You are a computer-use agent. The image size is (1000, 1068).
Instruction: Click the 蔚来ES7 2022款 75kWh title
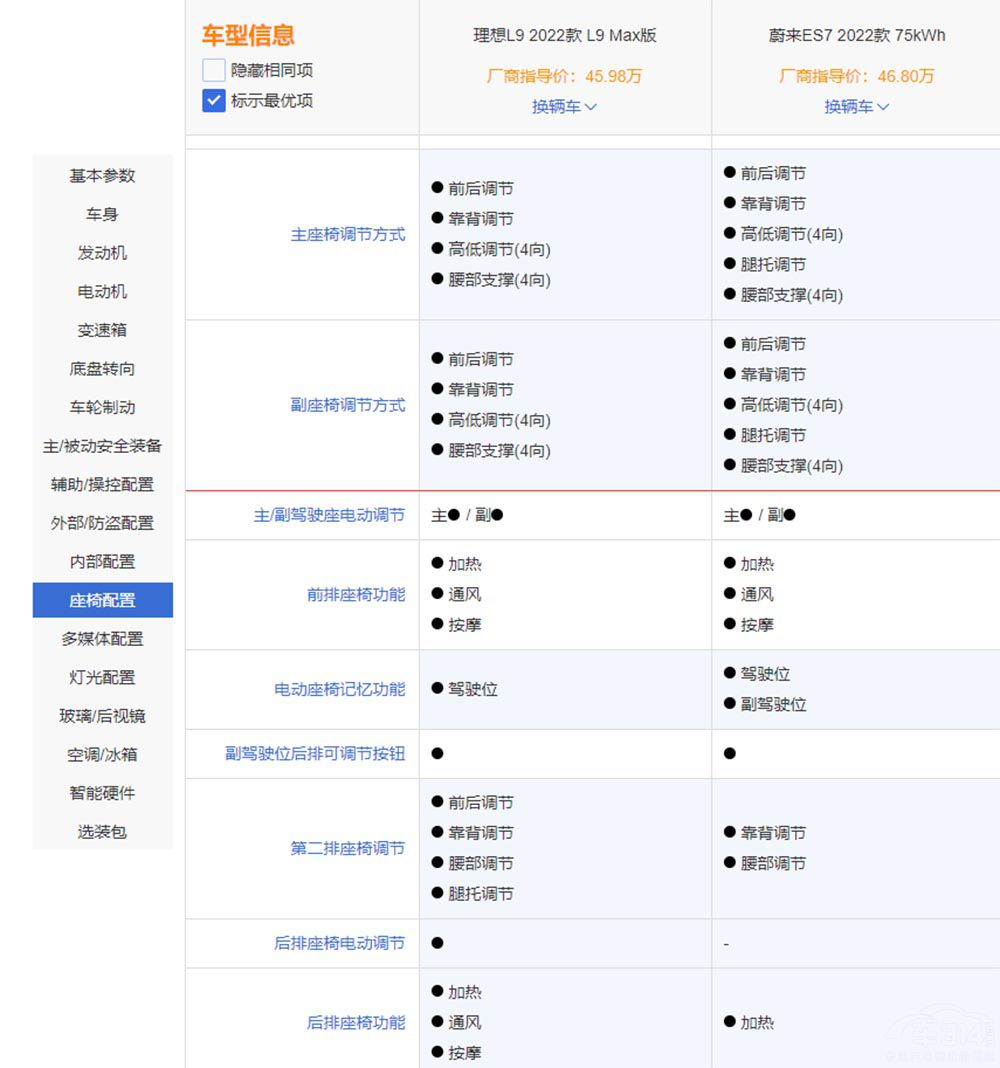[856, 35]
